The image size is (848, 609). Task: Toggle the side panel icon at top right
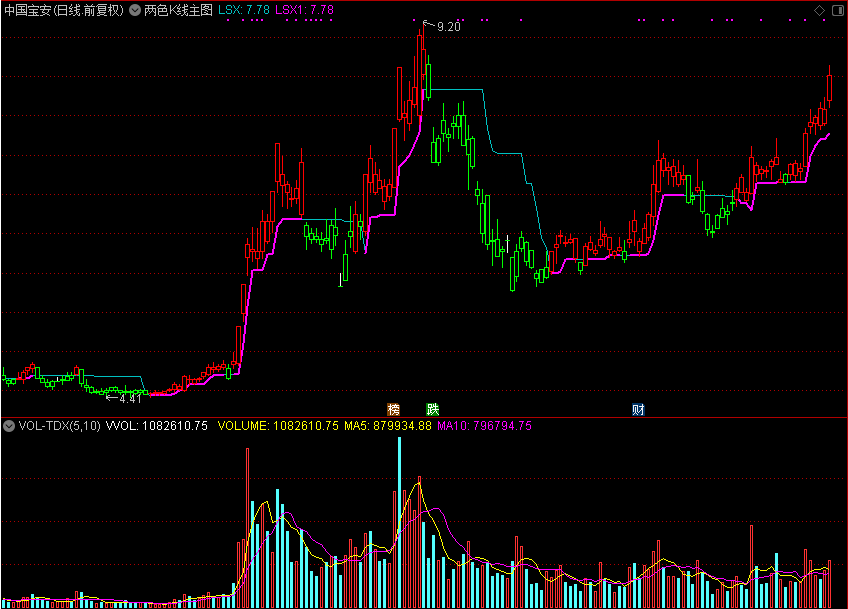(x=837, y=10)
